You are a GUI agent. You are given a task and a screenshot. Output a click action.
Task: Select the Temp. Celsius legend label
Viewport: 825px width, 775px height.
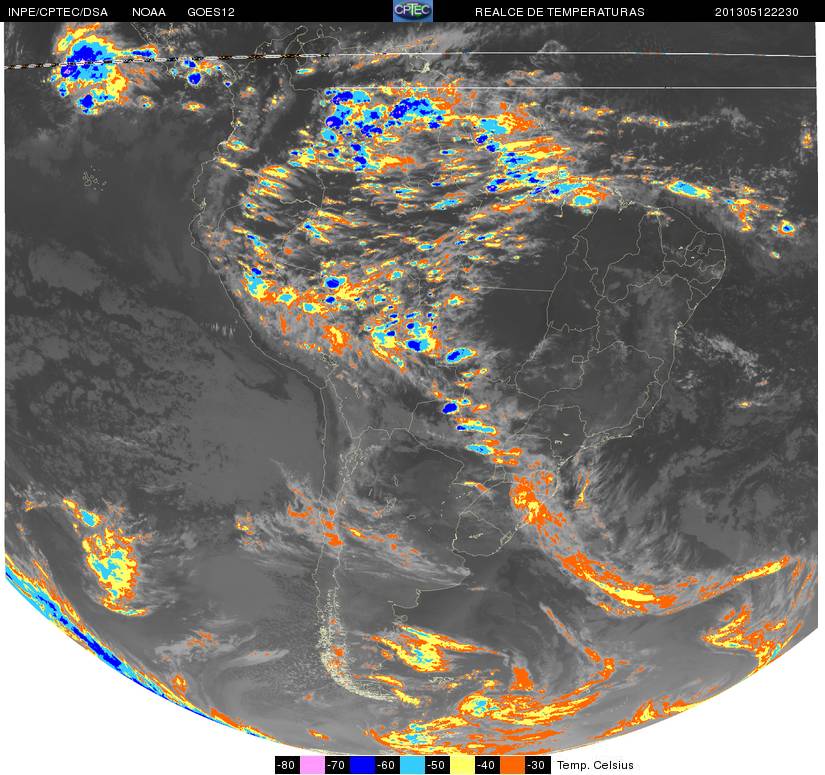pyautogui.click(x=595, y=765)
